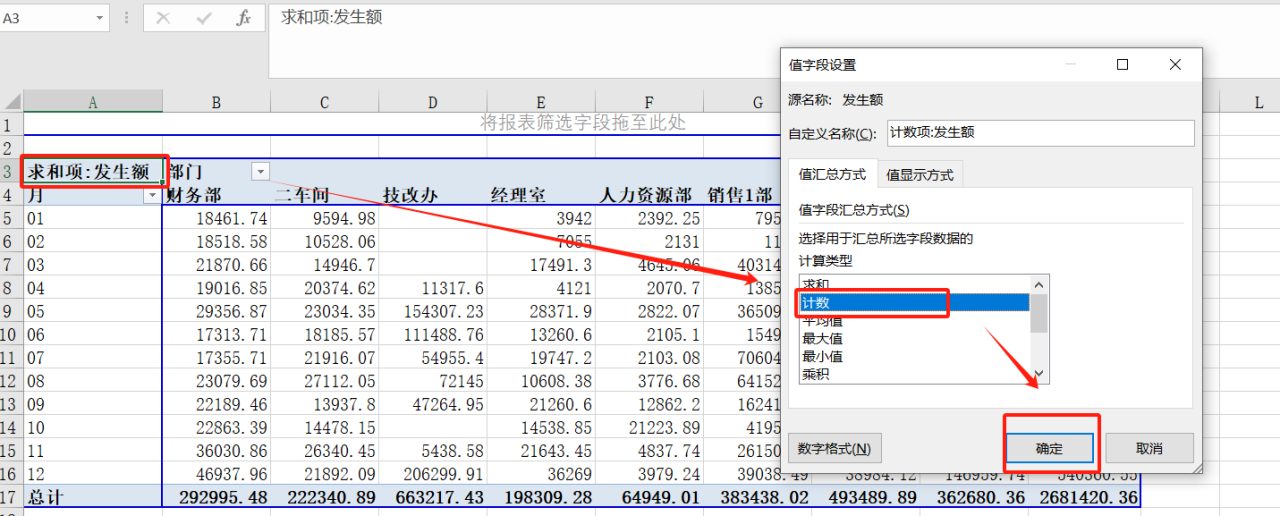1280x516 pixels.
Task: Open the insert function fx icon
Action: pyautogui.click(x=243, y=18)
